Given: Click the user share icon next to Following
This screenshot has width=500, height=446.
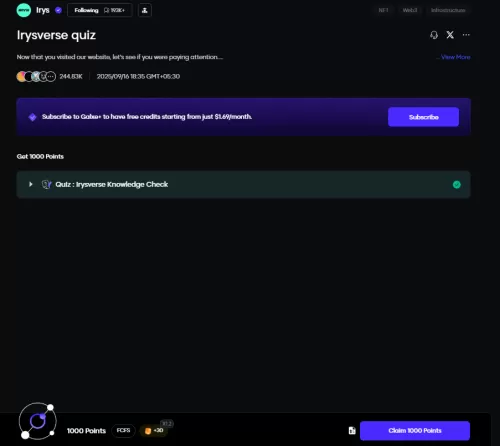Looking at the screenshot, I should pyautogui.click(x=145, y=10).
